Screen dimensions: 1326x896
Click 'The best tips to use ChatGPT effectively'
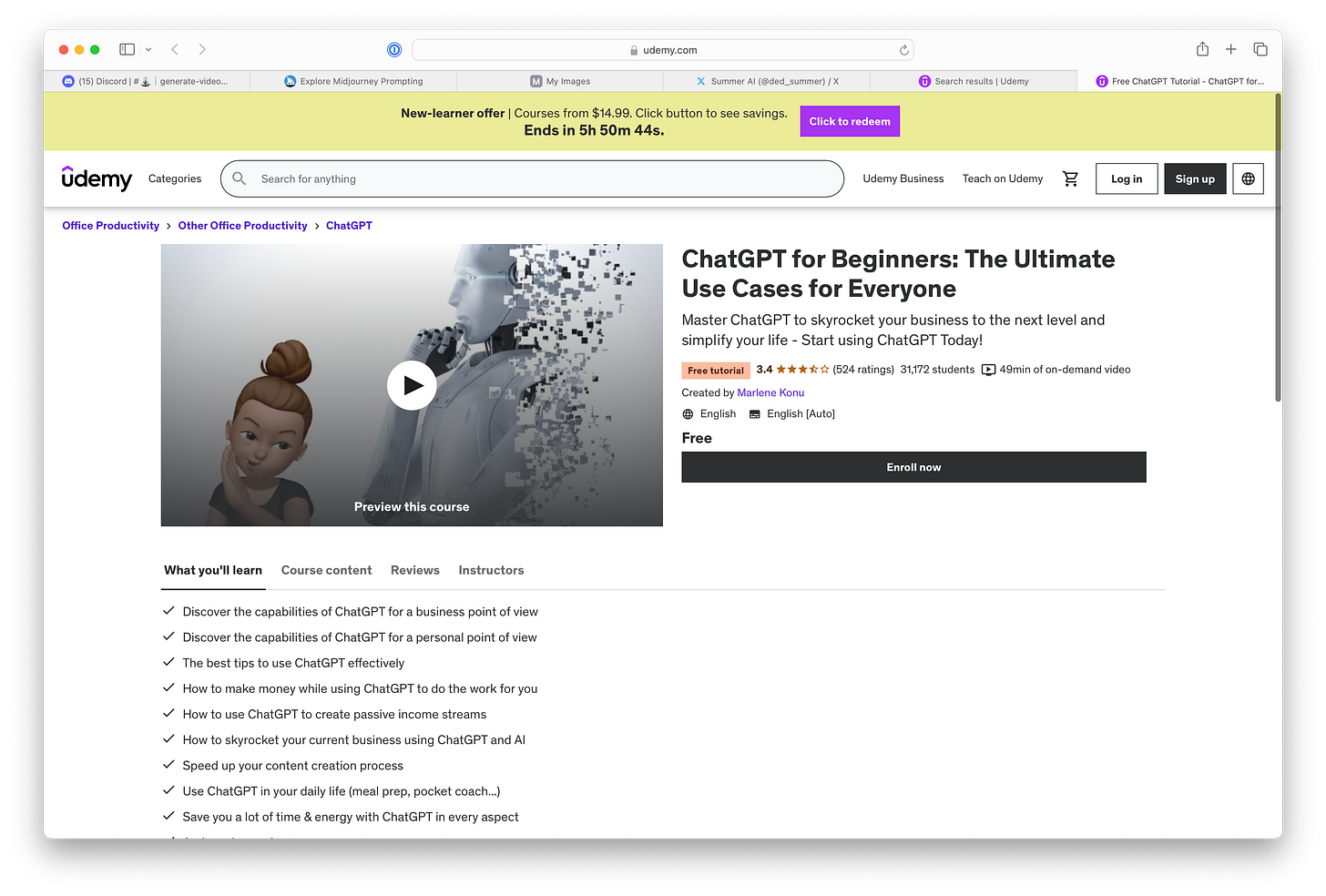tap(293, 663)
